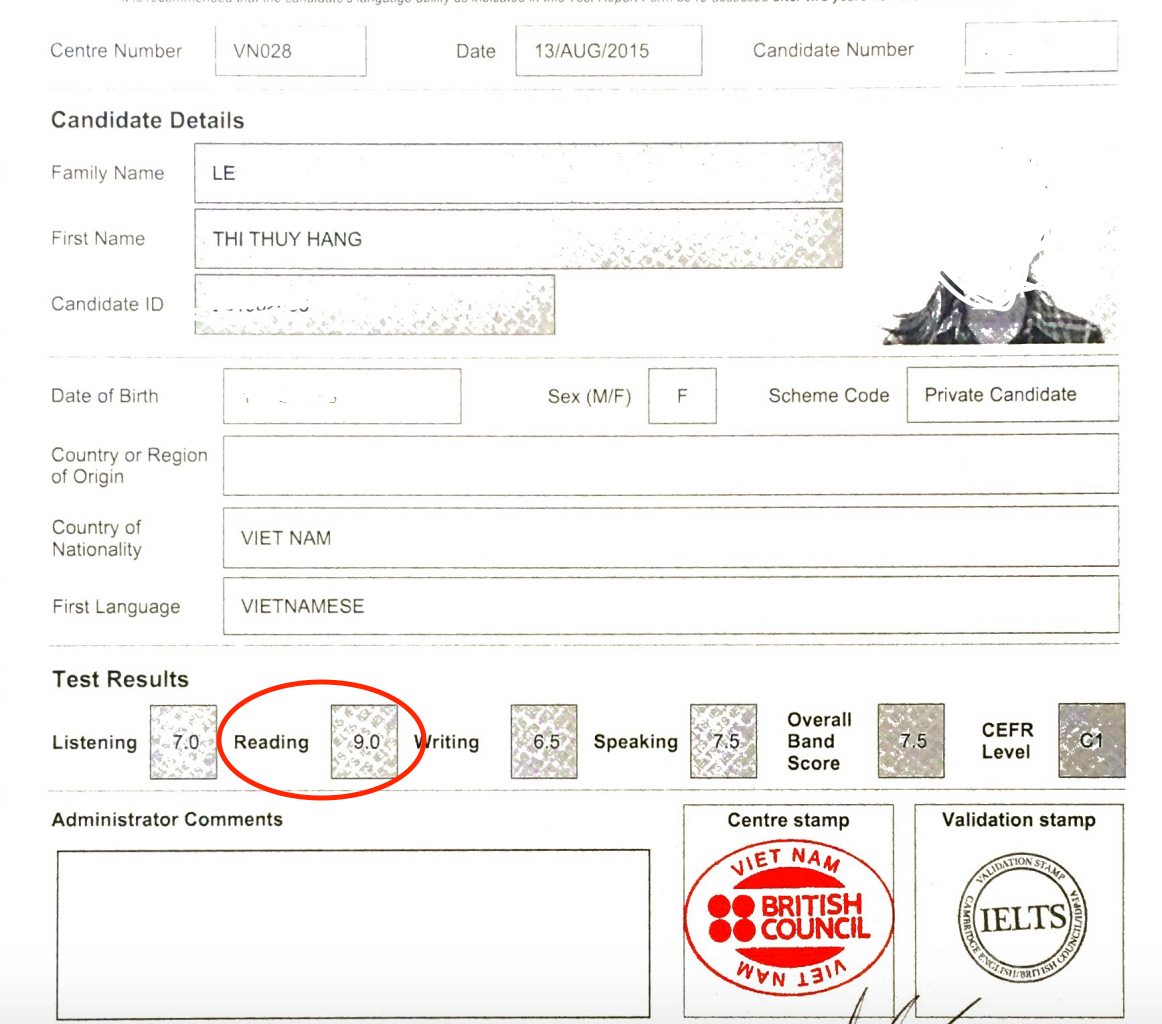The height and width of the screenshot is (1024, 1162).
Task: Click the candidate photo
Action: point(997,245)
